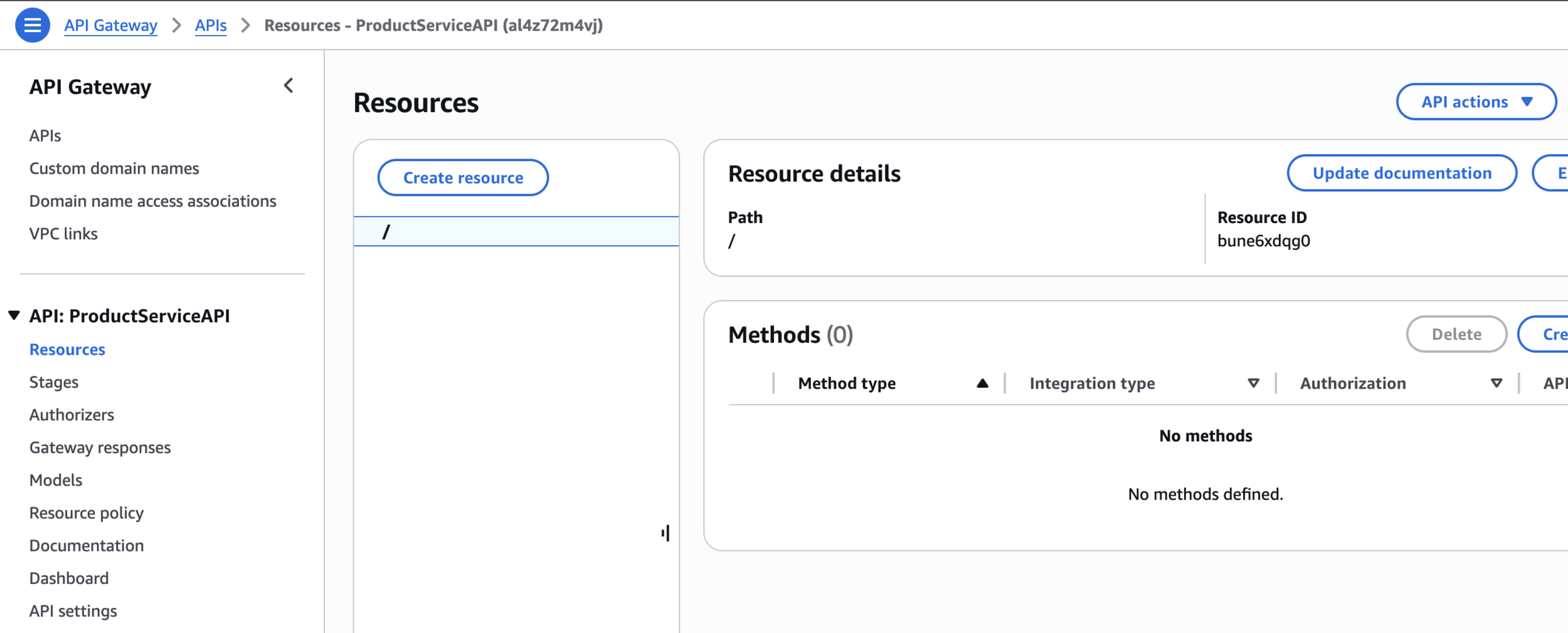Sort by Method type ascending arrow
This screenshot has width=1568, height=633.
tap(982, 383)
